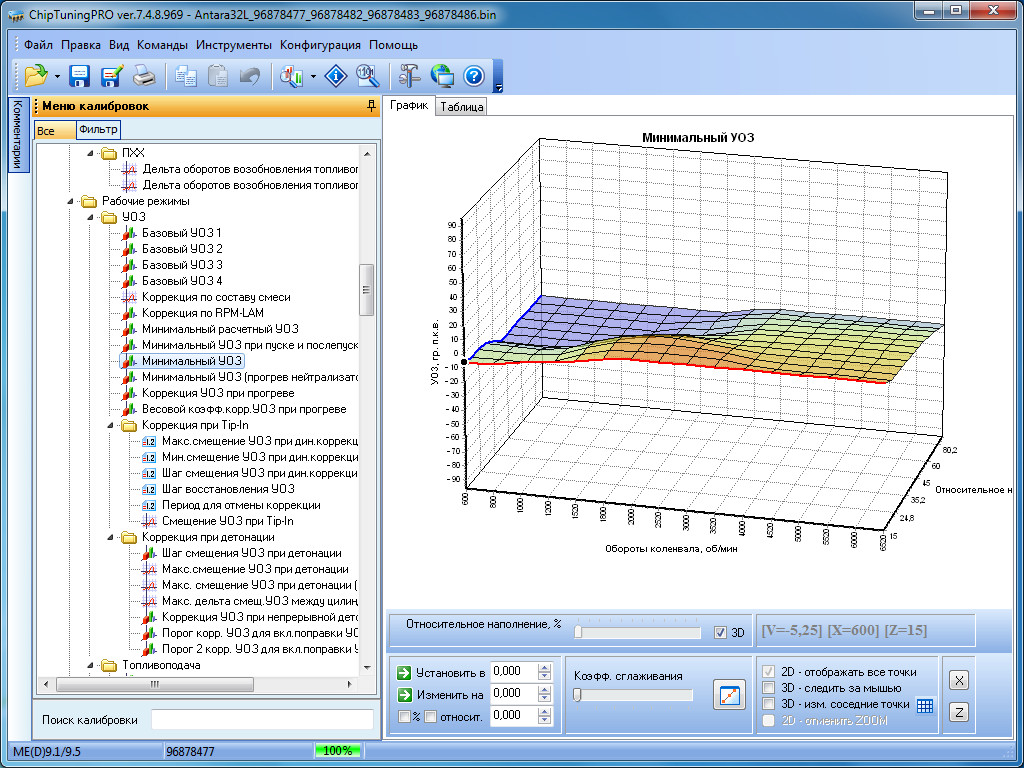The width and height of the screenshot is (1024, 768).
Task: Click the printer icon in the toolbar
Action: tap(144, 75)
